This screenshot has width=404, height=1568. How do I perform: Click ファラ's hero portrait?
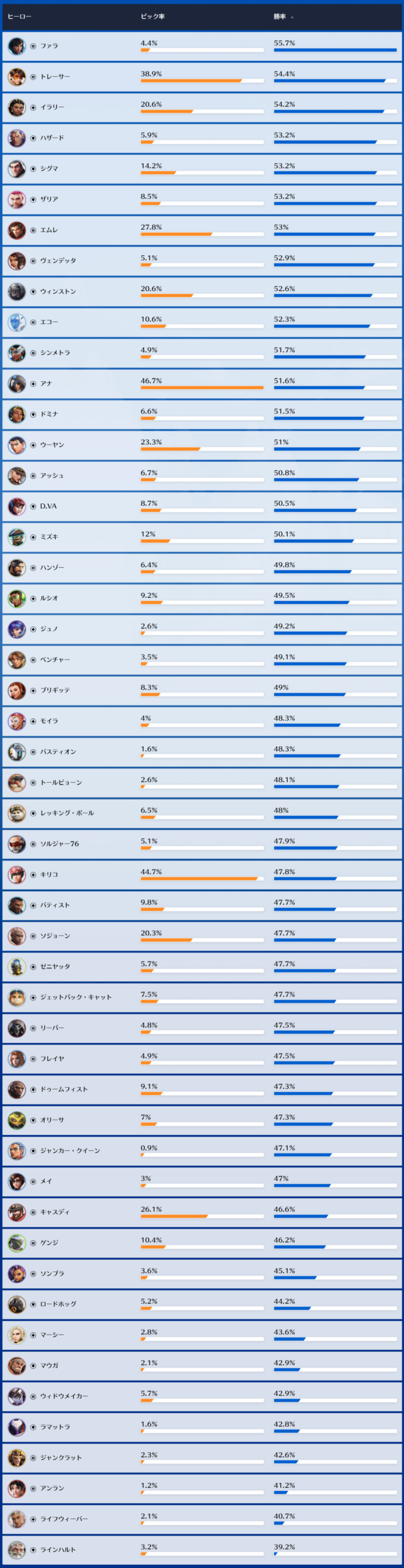[17, 46]
